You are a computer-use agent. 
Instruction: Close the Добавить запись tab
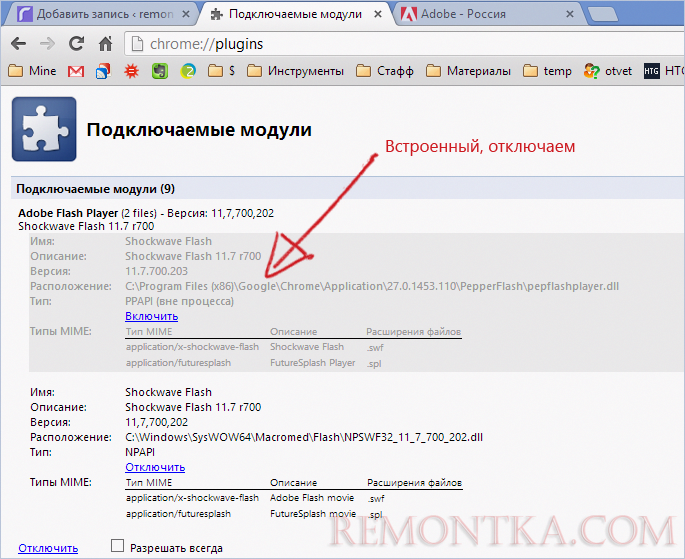coord(186,14)
